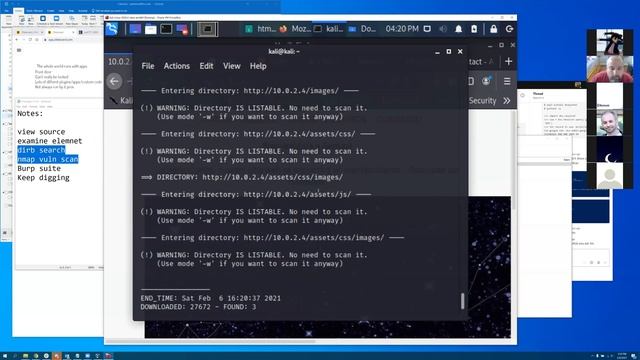The width and height of the screenshot is (640, 360).
Task: Click the Firefox back arrow button
Action: (114, 81)
